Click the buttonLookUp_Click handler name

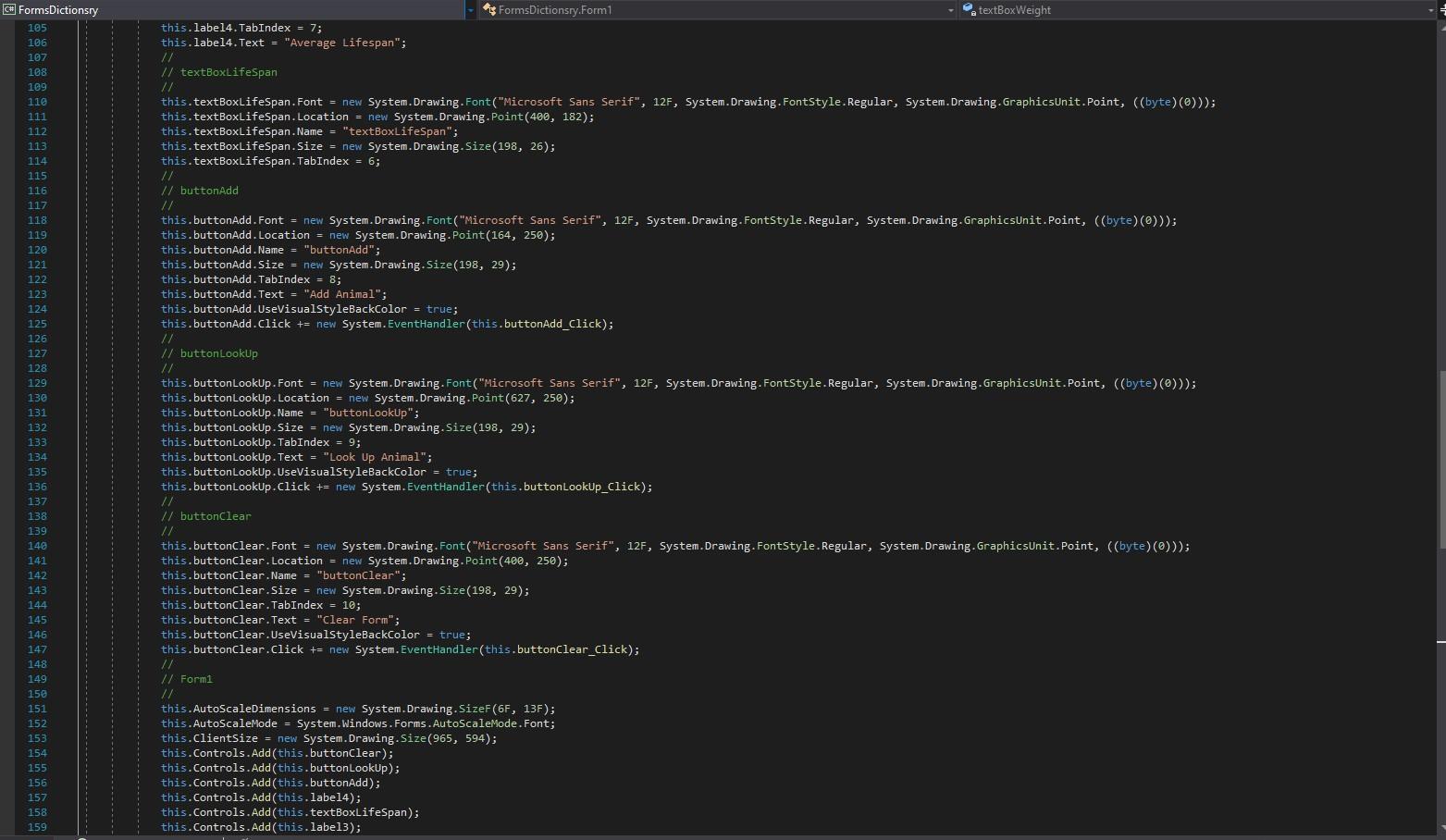581,487
